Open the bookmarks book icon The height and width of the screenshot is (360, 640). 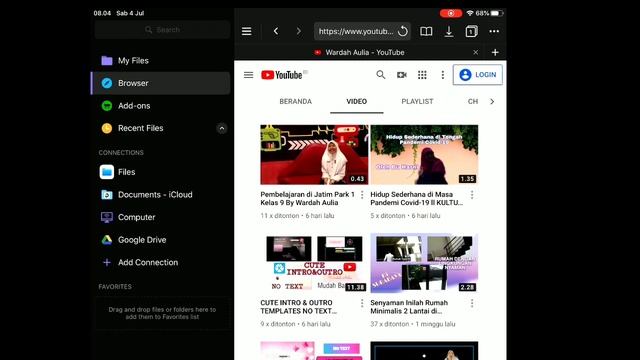point(426,31)
